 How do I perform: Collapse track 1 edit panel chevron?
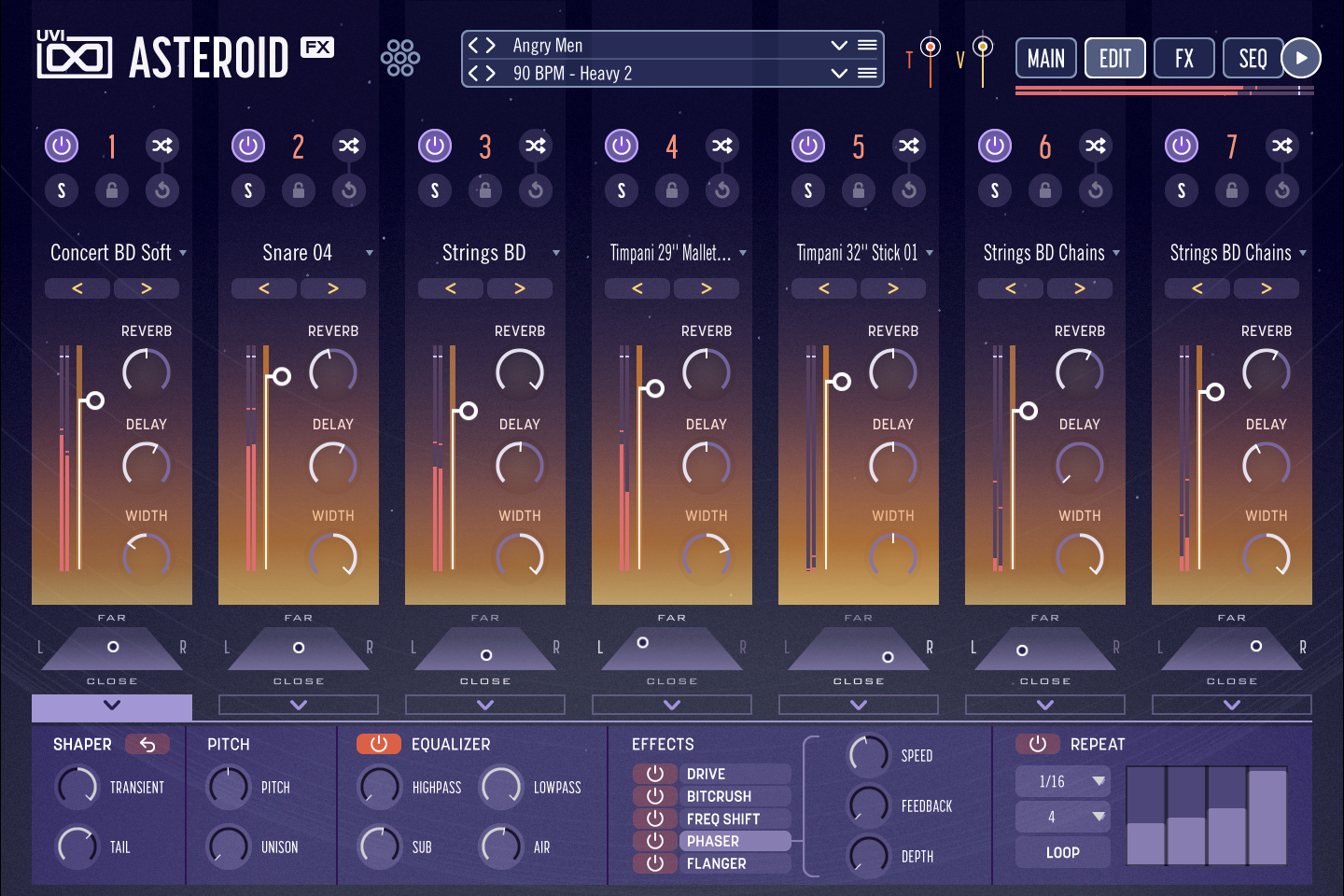pos(112,706)
